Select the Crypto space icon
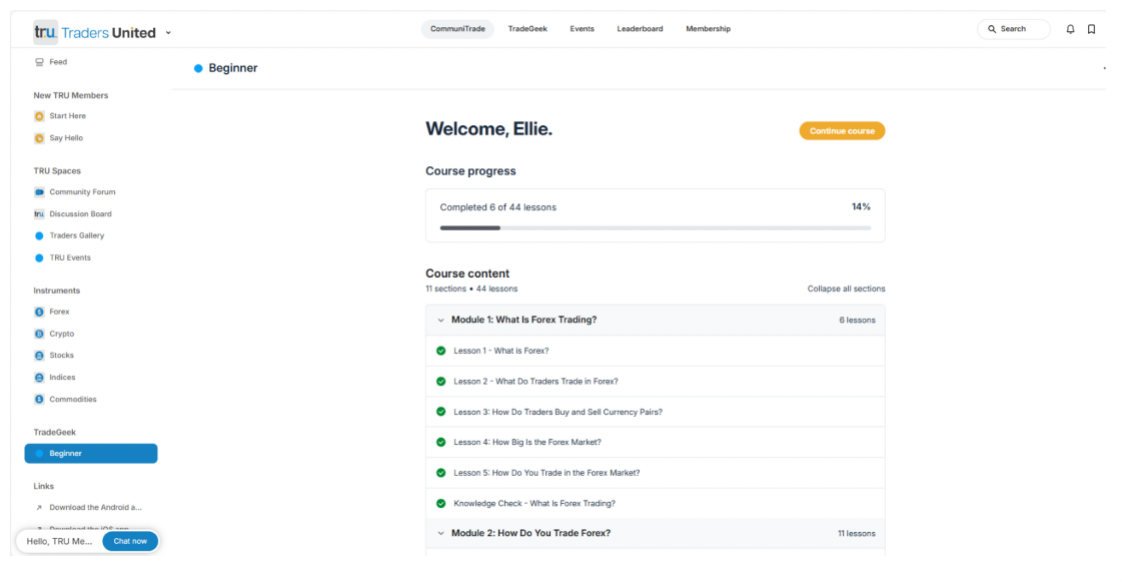The height and width of the screenshot is (582, 1122). click(x=39, y=334)
